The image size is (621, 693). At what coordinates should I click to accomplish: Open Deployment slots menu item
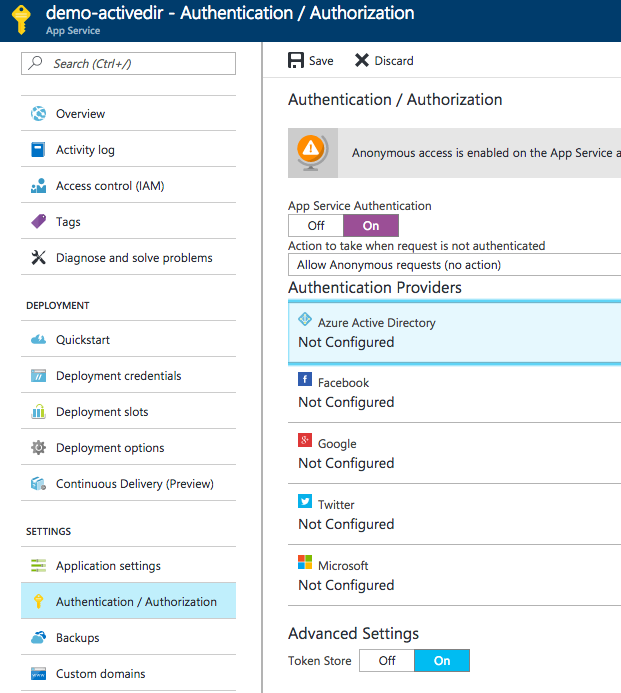point(128,411)
